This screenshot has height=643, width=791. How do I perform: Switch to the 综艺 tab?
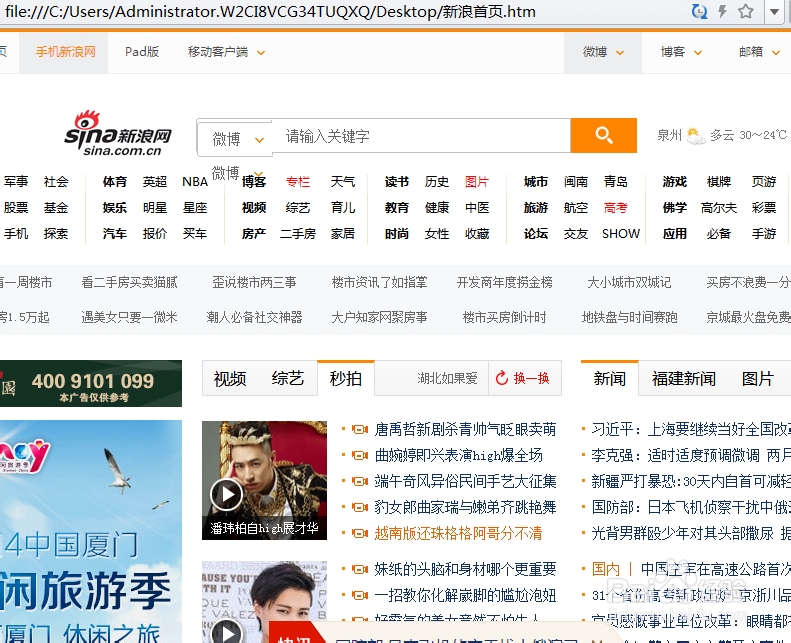click(288, 379)
